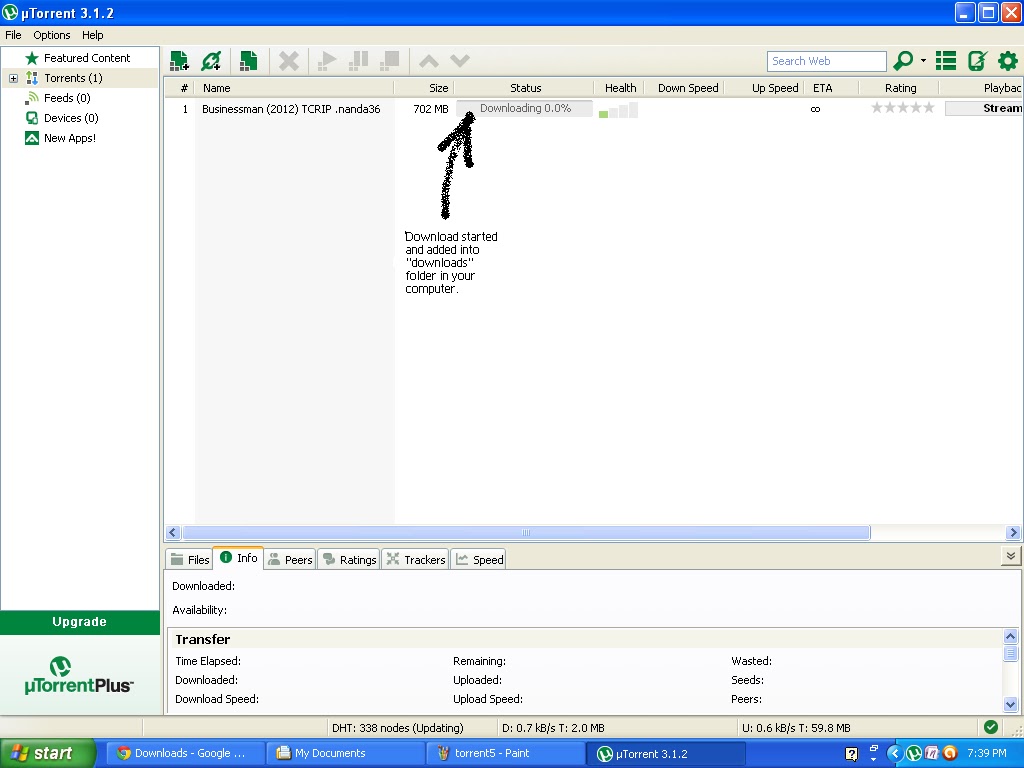Click the green Upgrade button
1024x768 pixels.
80,622
